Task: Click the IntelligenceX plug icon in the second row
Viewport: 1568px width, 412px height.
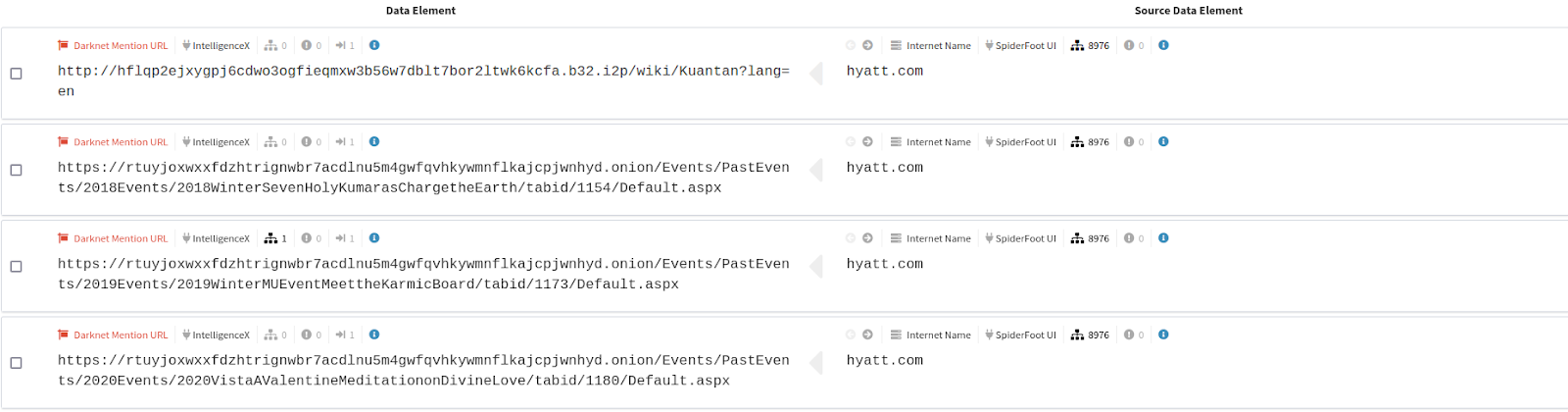Action: 186,142
